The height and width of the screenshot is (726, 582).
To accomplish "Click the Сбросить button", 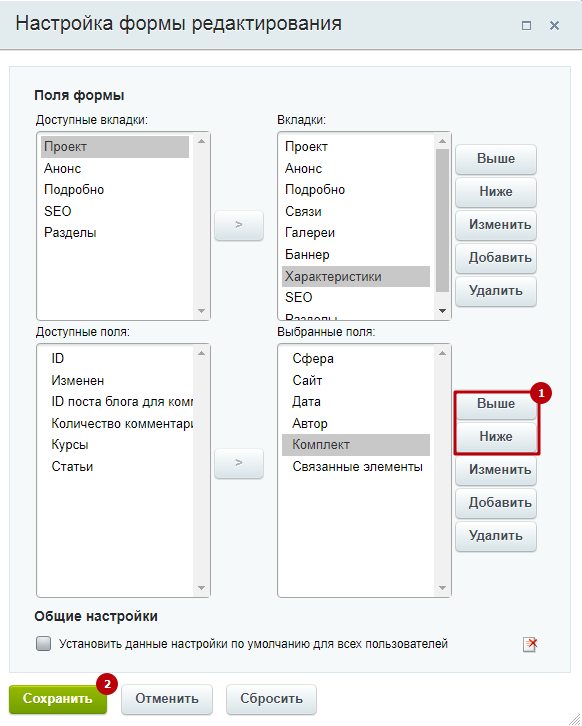I will (x=271, y=699).
